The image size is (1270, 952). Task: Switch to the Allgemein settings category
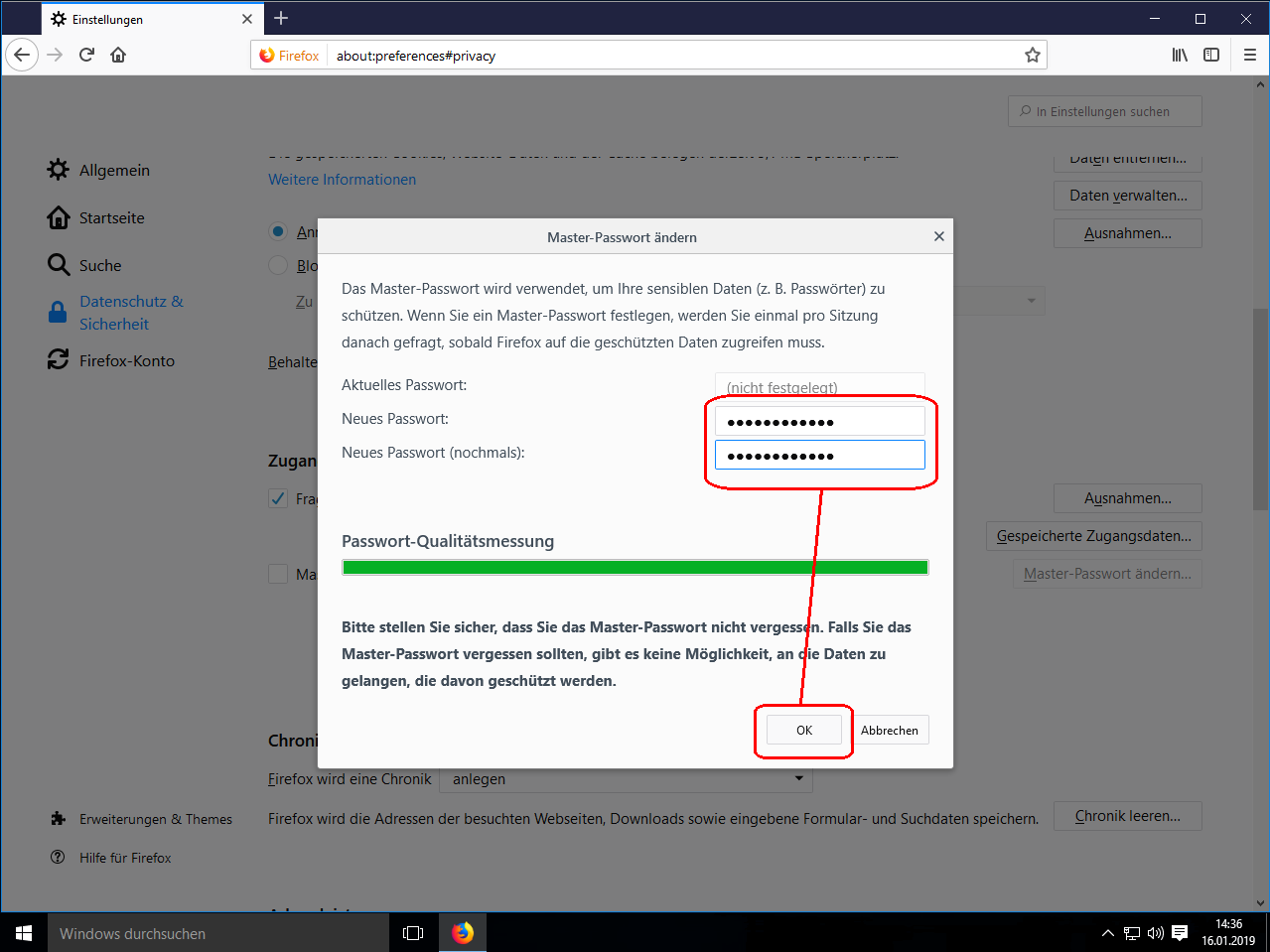[x=114, y=170]
